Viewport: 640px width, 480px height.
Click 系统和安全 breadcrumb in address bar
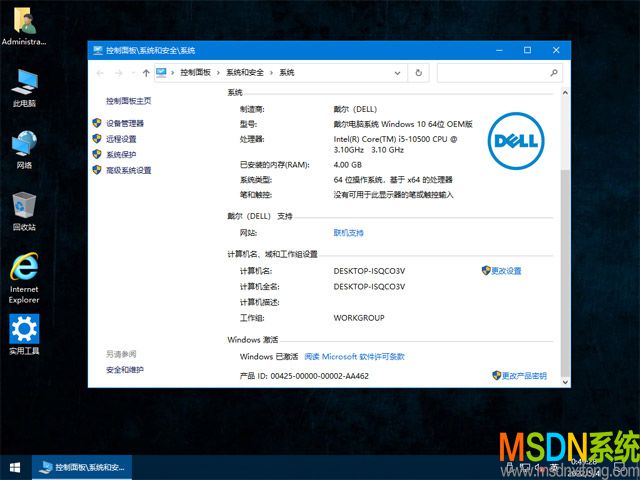click(245, 73)
